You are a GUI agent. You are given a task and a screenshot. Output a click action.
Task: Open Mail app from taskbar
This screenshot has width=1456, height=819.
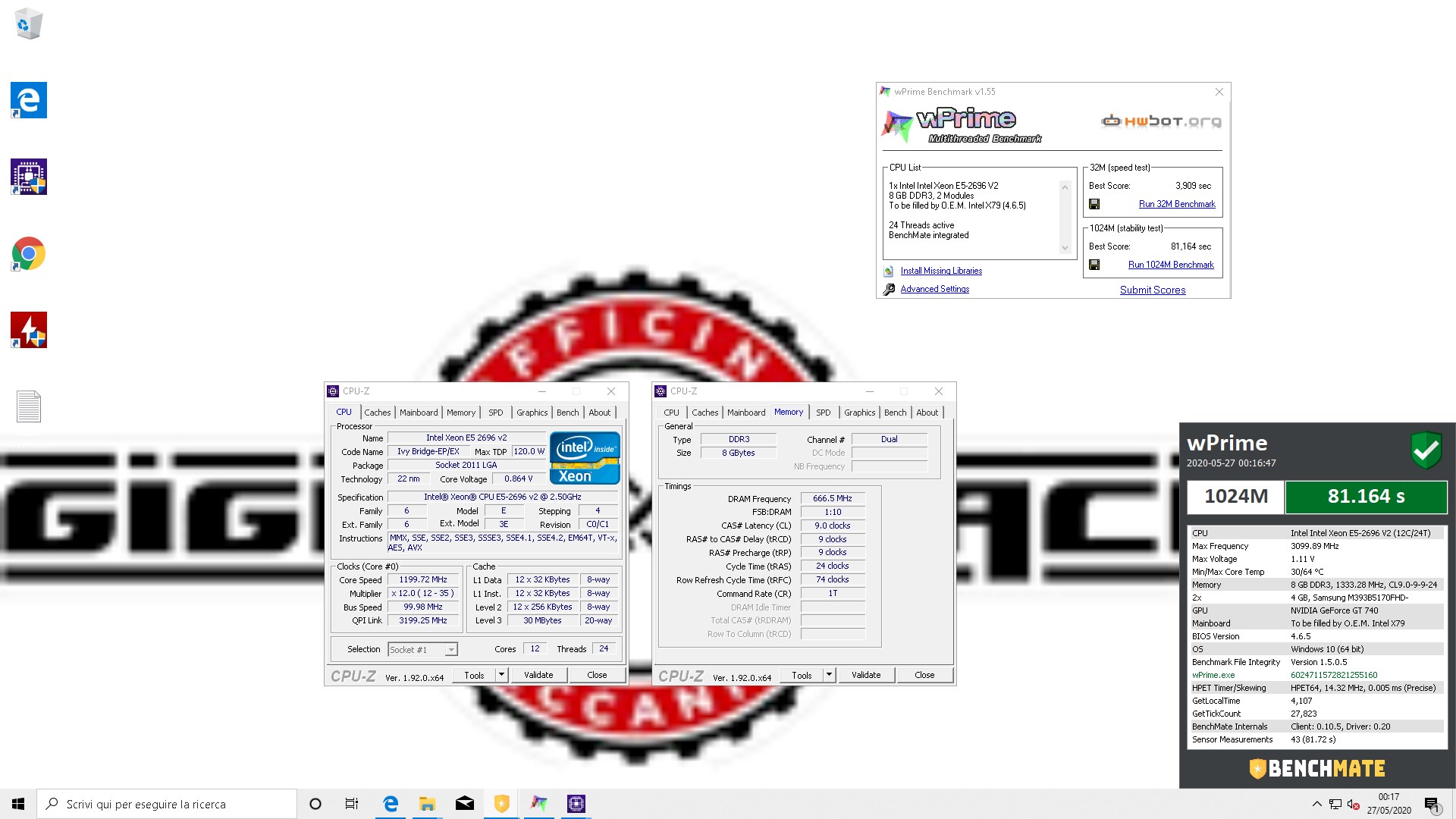(465, 804)
